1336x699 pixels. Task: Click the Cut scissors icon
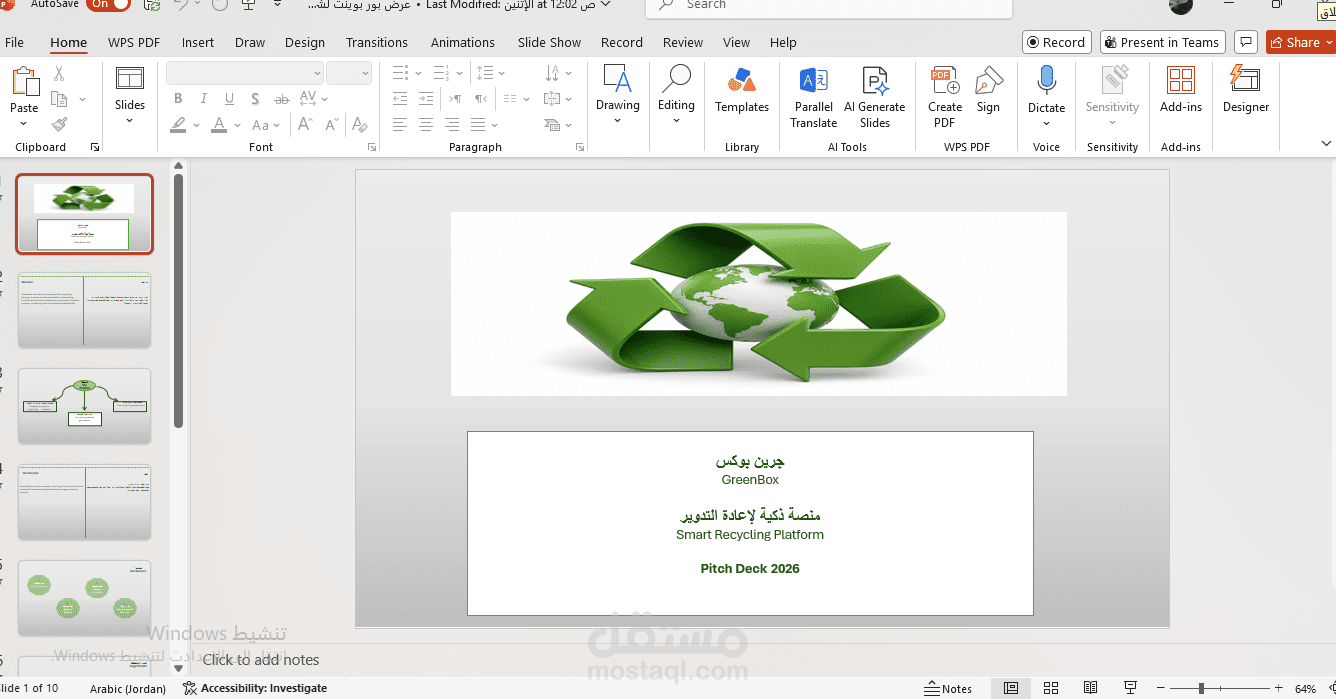coord(59,74)
